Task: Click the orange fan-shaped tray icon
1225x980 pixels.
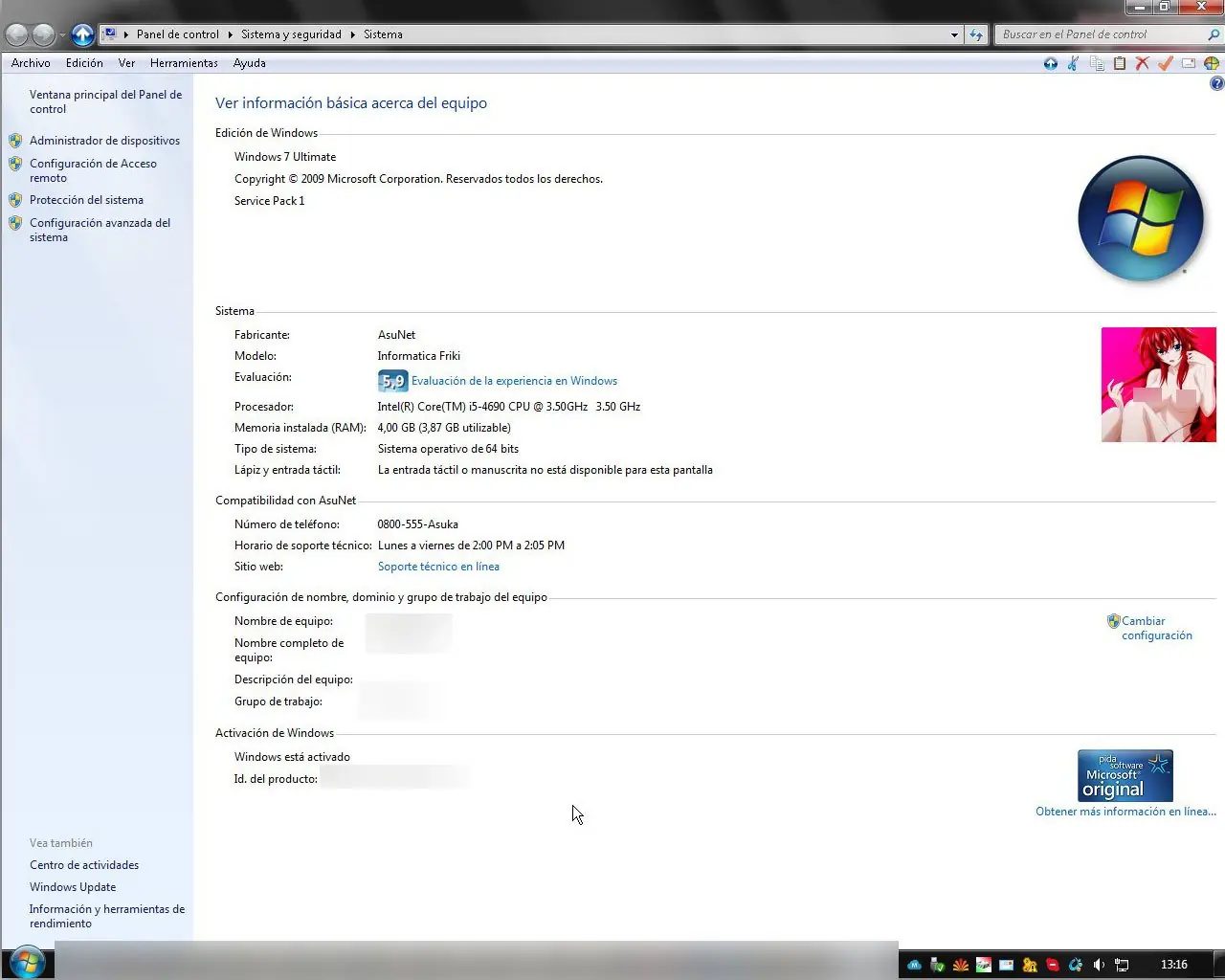Action: click(960, 965)
